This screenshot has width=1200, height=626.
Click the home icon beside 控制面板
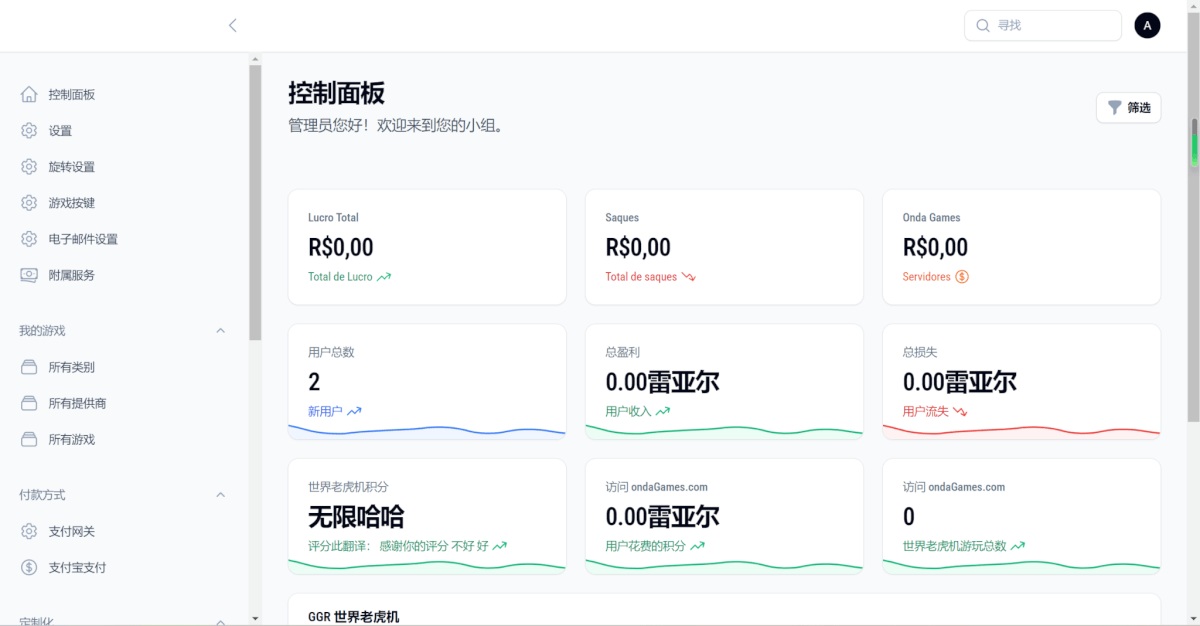point(29,95)
